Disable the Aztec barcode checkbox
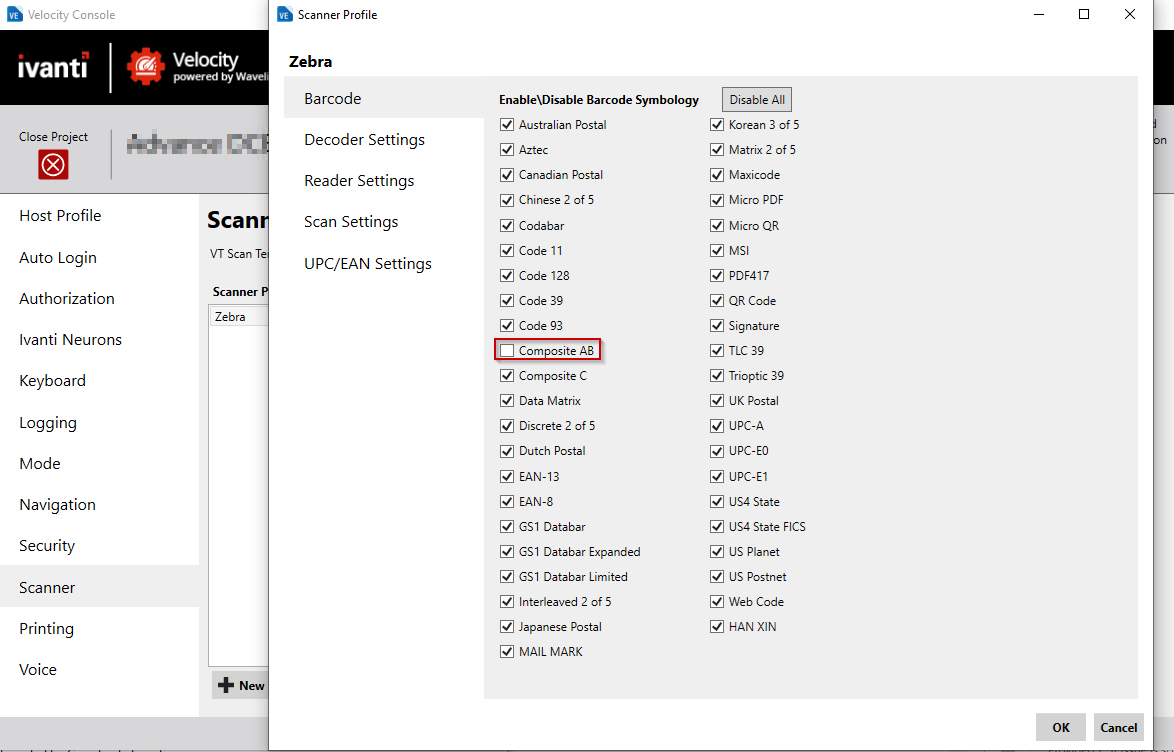Screen dimensions: 1174x752 pos(507,149)
